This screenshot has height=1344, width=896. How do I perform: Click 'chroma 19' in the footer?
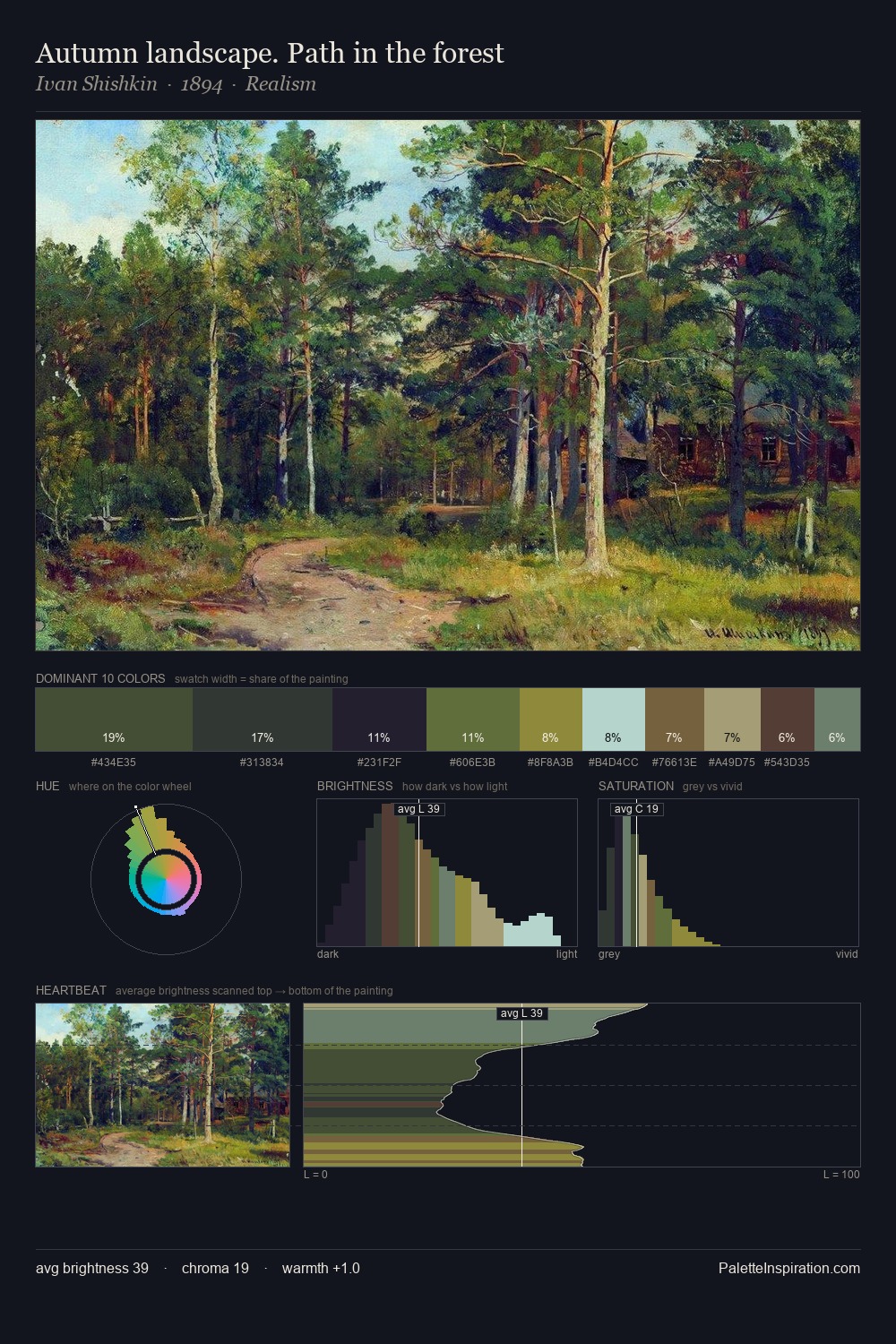point(215,1268)
